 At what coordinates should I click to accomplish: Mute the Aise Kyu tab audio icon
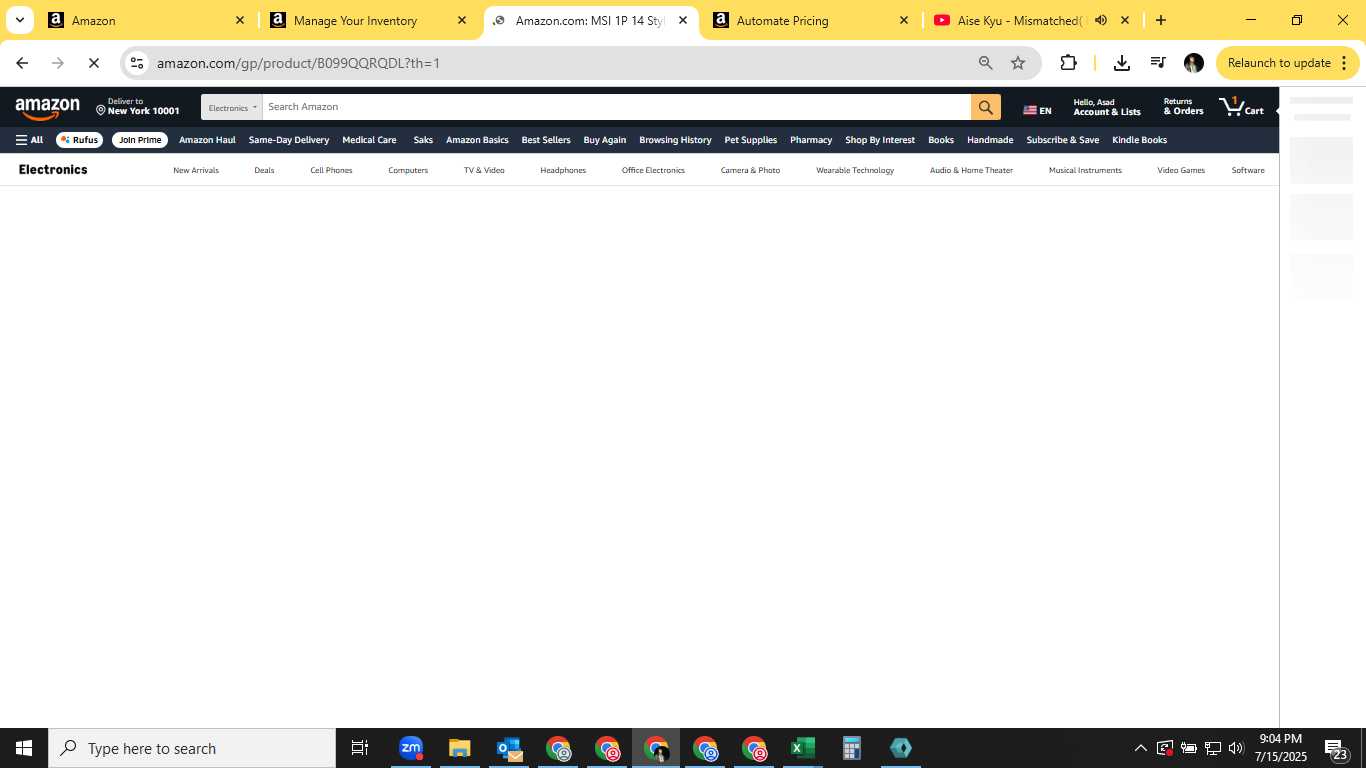click(x=1101, y=20)
